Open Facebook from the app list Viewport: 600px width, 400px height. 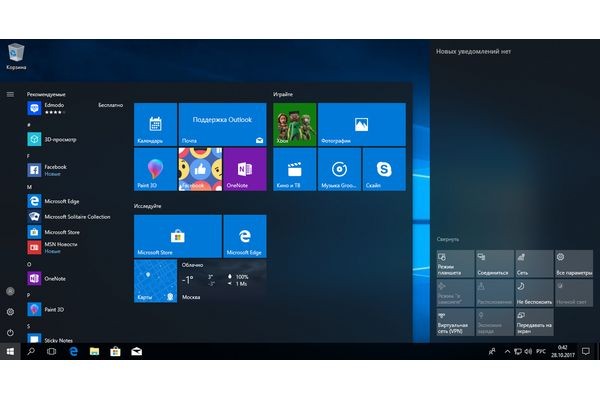tap(75, 170)
